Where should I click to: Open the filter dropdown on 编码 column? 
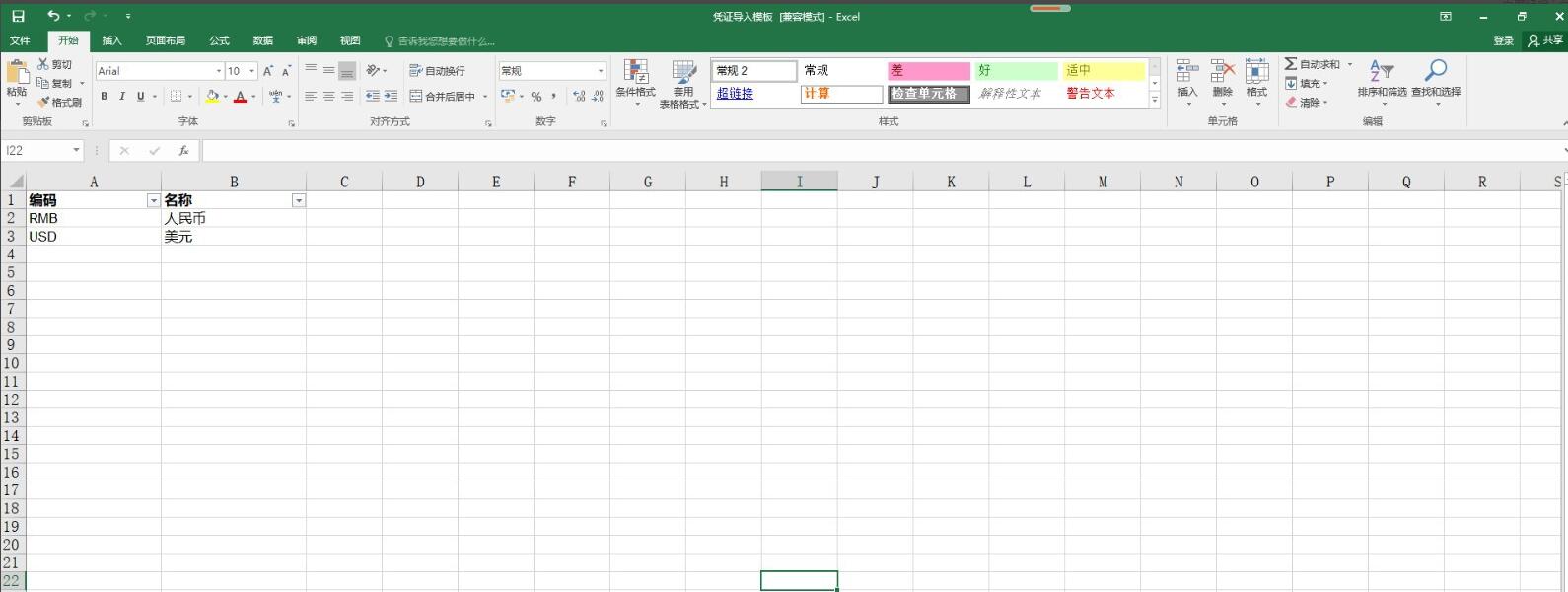pyautogui.click(x=153, y=200)
